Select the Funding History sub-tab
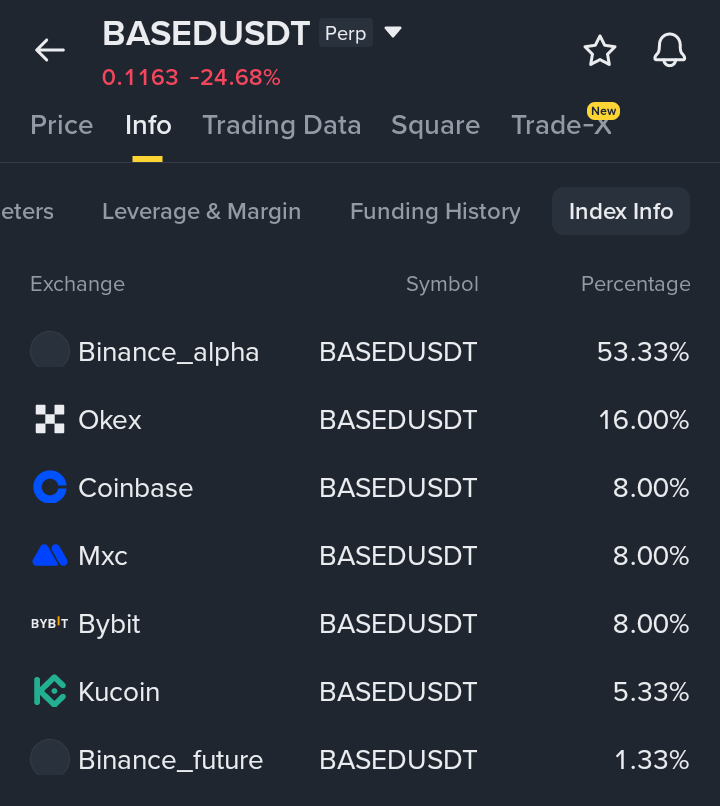 tap(435, 211)
